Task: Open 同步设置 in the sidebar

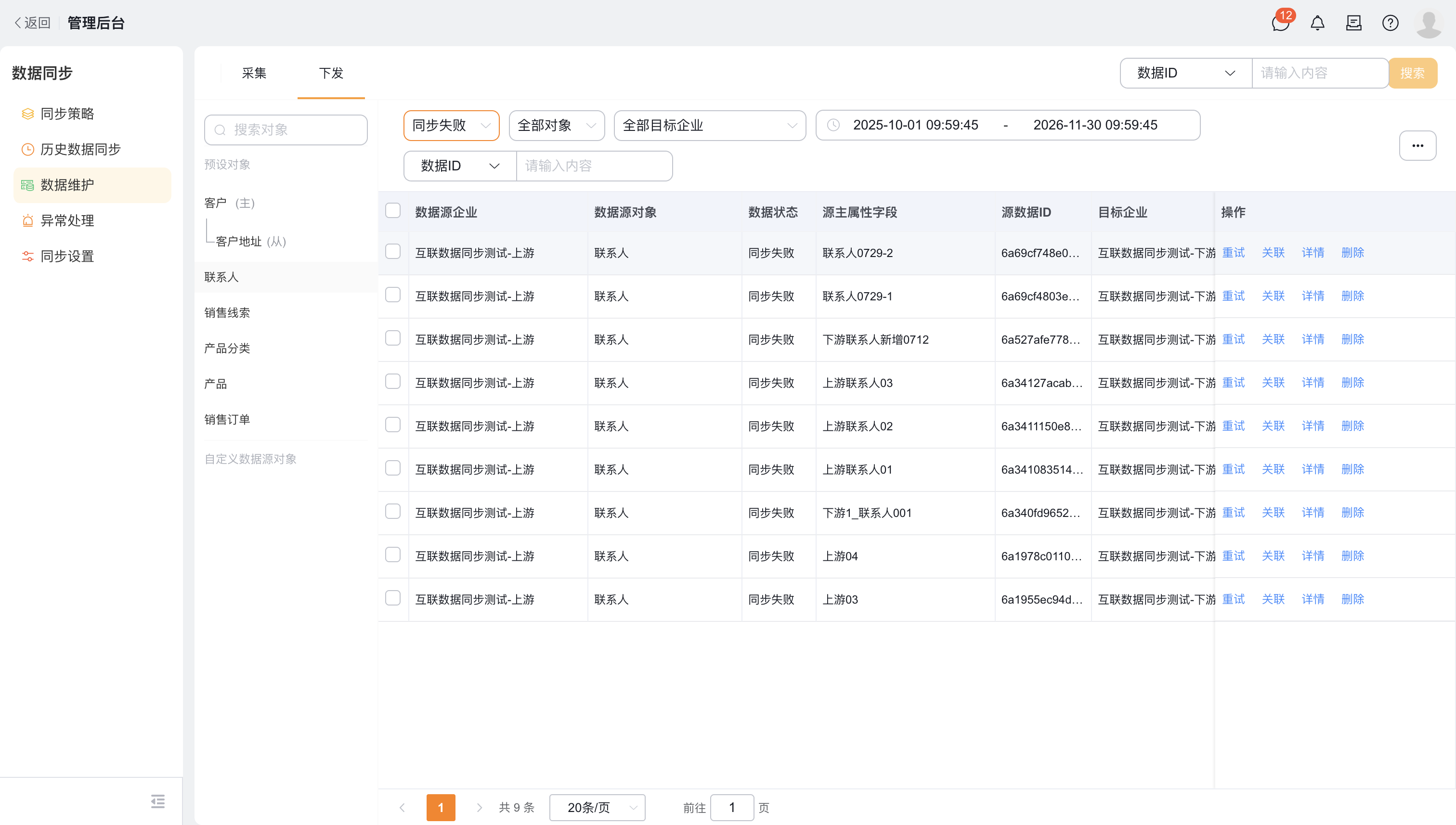Action: [92, 256]
